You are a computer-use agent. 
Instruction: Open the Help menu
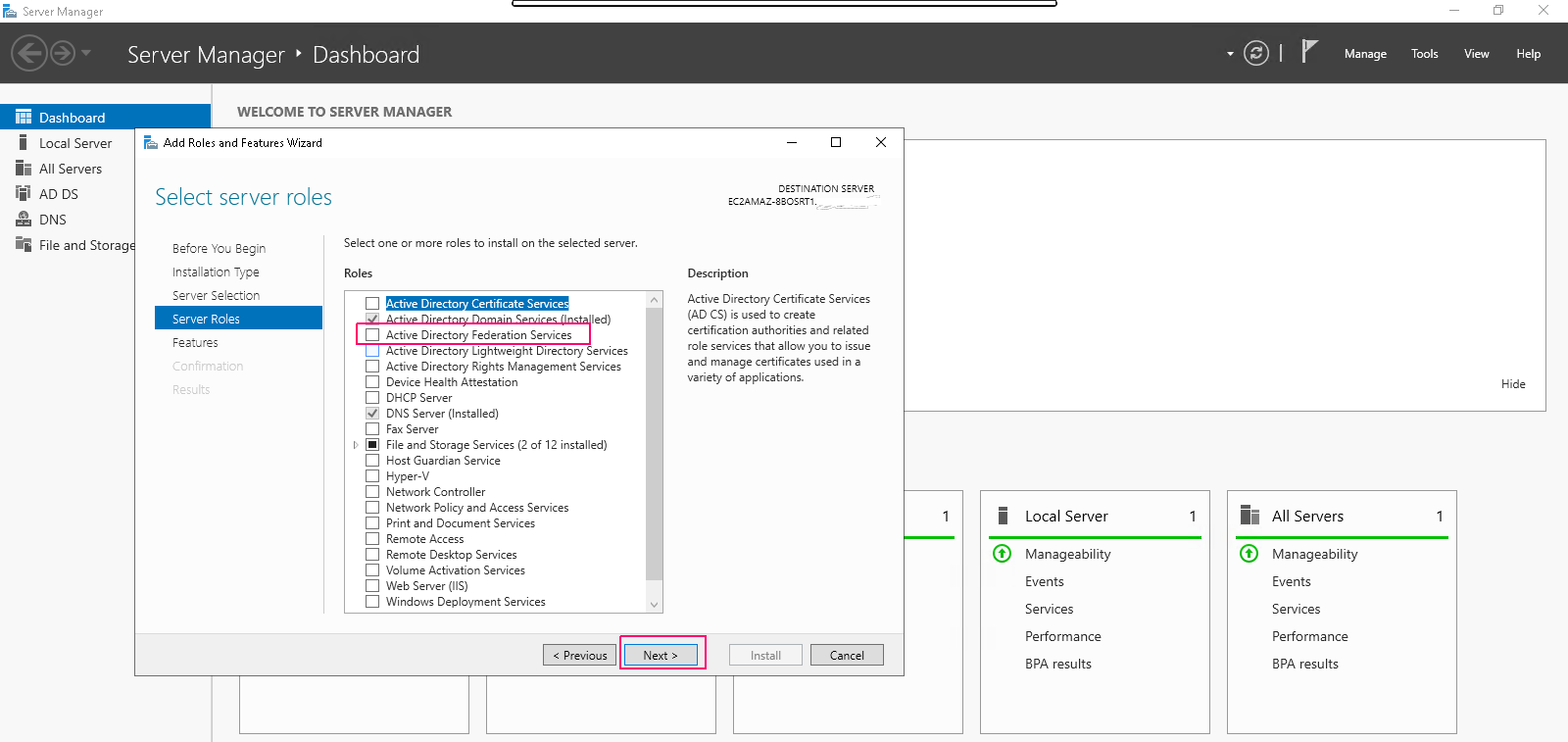[x=1528, y=54]
